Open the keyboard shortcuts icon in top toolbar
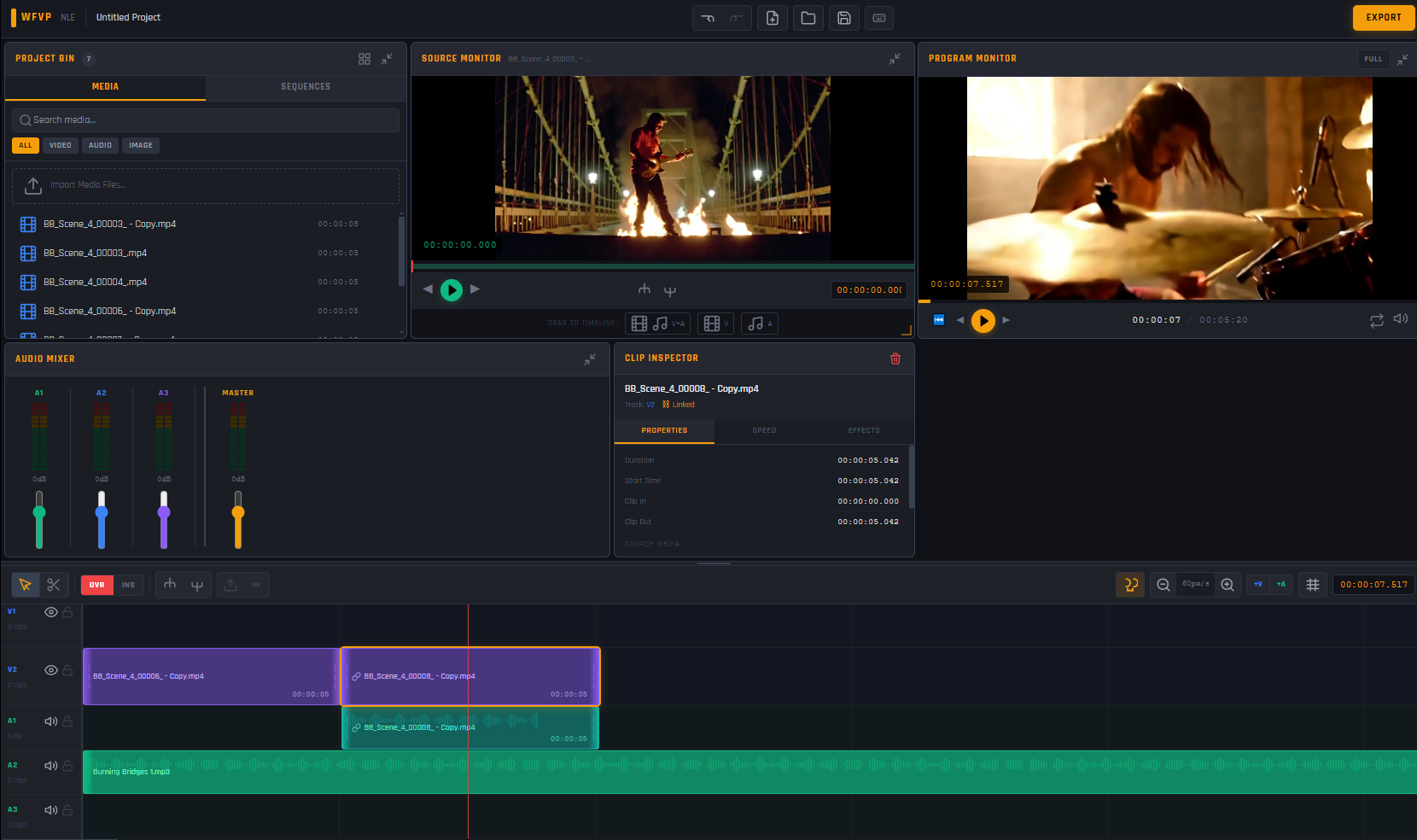Image resolution: width=1417 pixels, height=840 pixels. (879, 17)
